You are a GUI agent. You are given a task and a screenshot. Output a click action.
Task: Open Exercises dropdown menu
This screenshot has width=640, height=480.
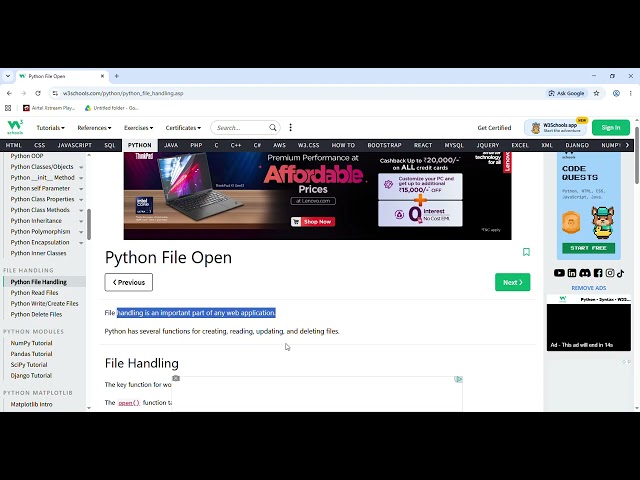(x=139, y=128)
